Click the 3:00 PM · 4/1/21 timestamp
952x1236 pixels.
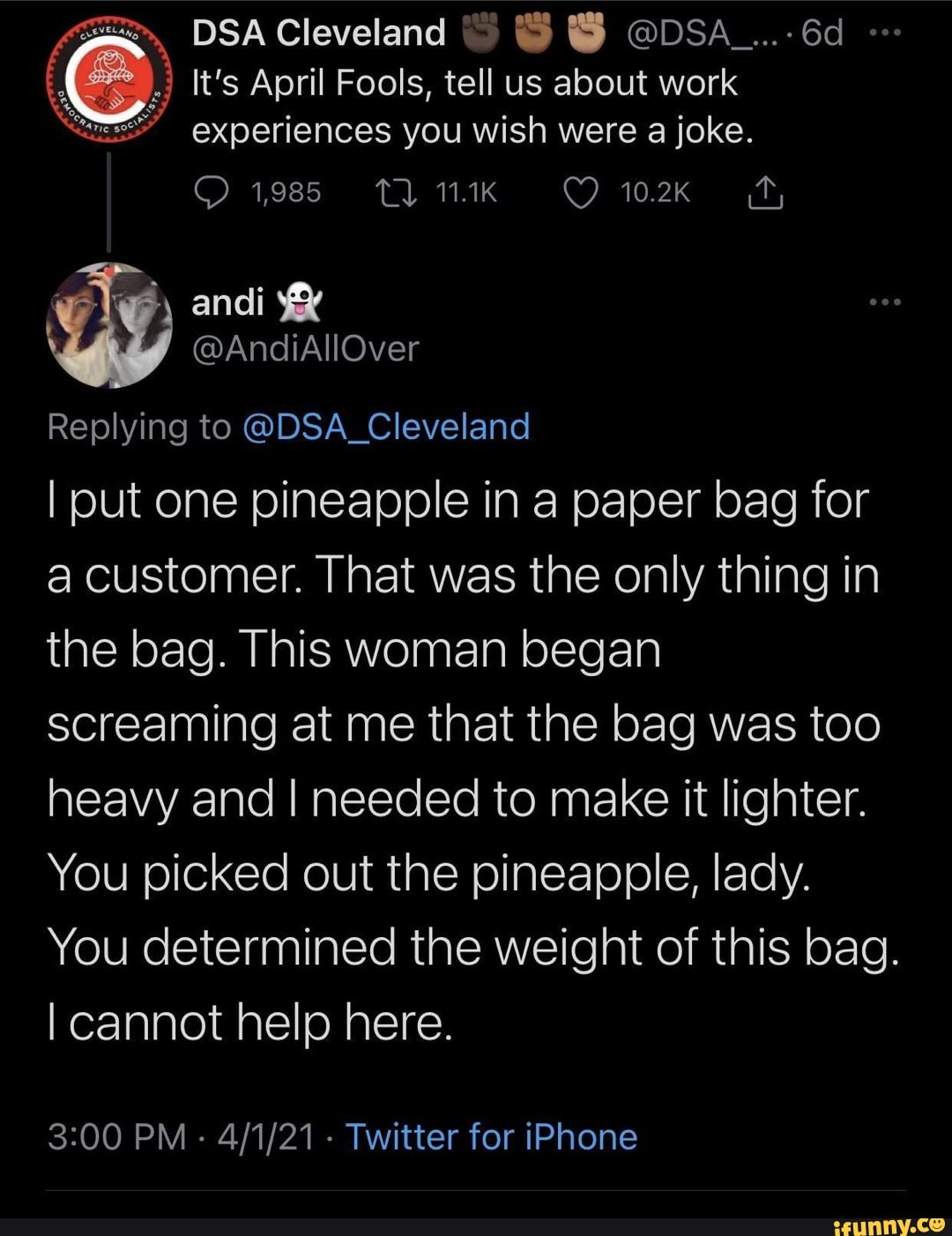tap(181, 1137)
